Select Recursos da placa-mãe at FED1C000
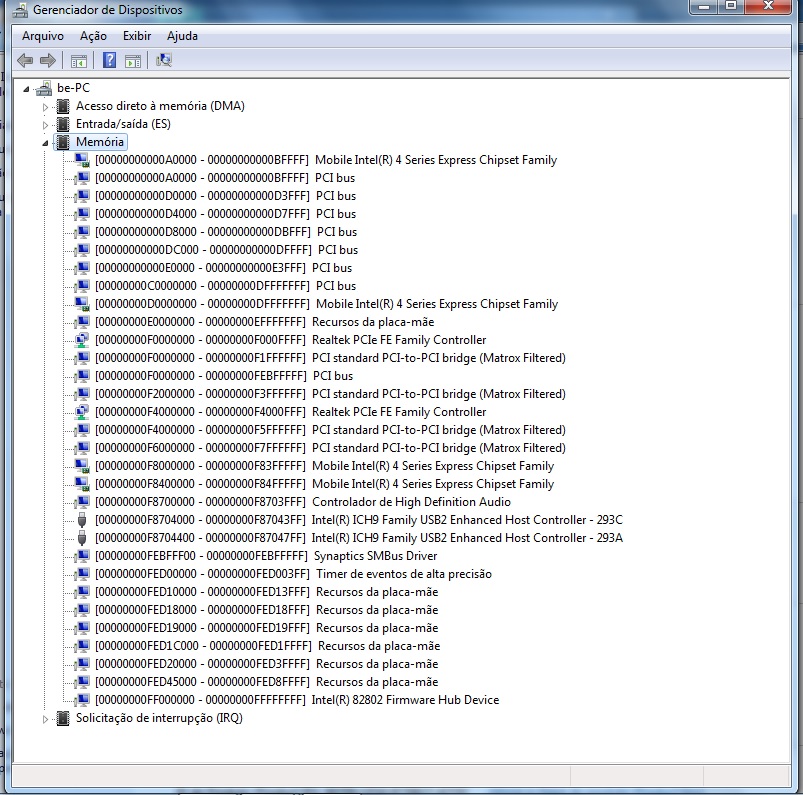Screen dimensions: 803x795 [268, 646]
